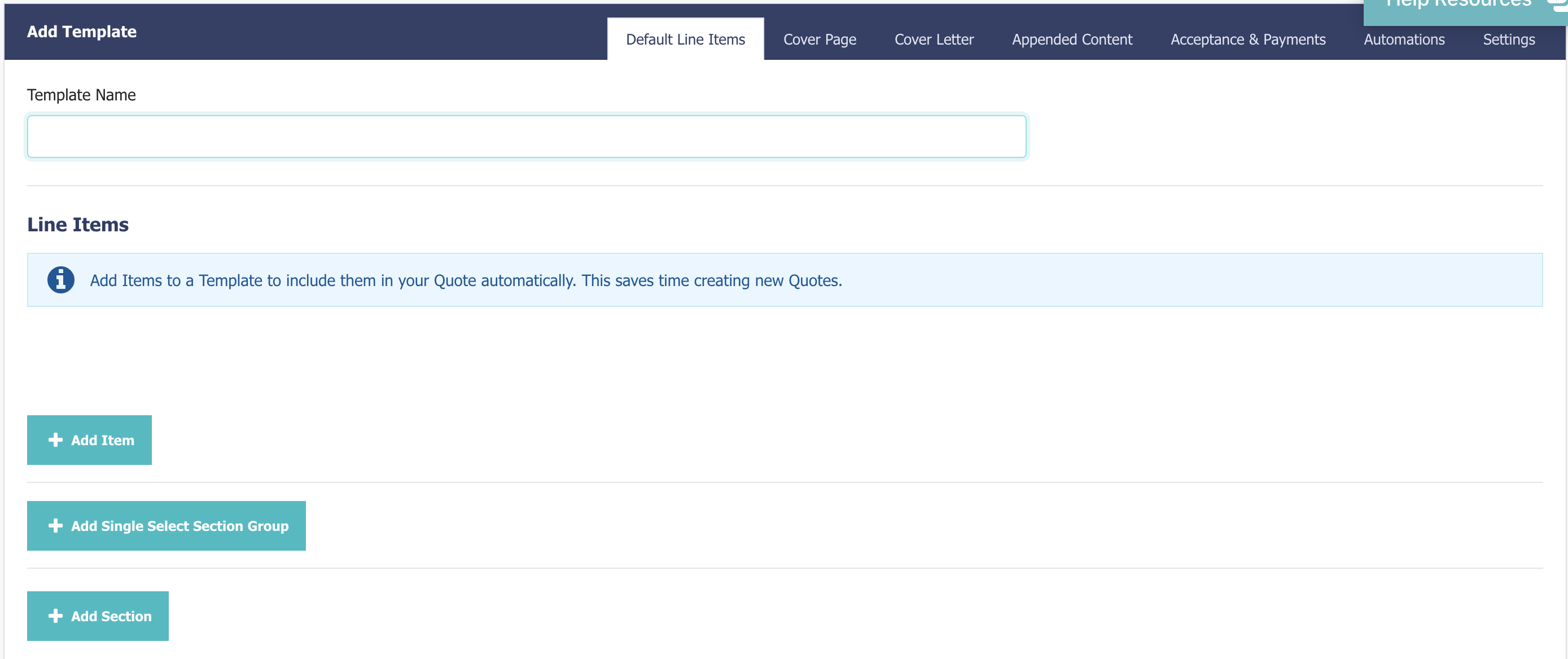The image size is (1568, 659).
Task: Open the Acceptance & Payments tab
Action: [x=1247, y=39]
